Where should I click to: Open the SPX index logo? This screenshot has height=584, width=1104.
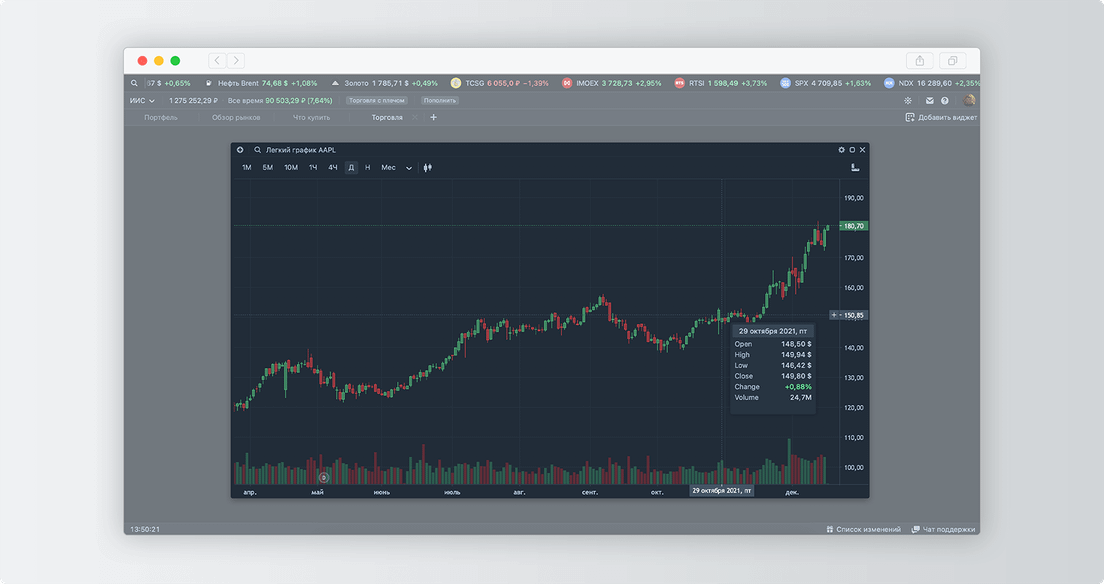tap(785, 83)
